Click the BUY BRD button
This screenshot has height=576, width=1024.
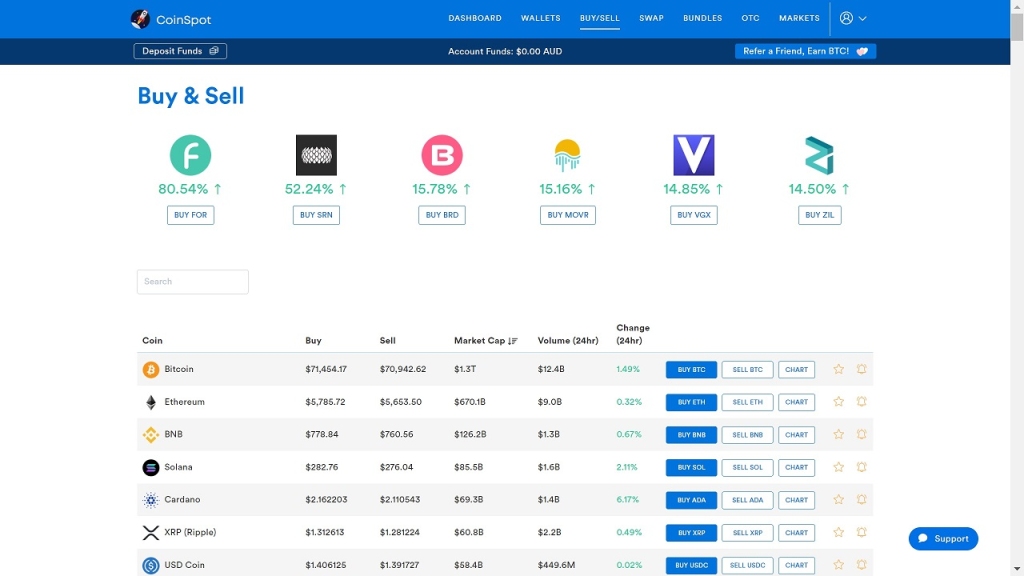(x=442, y=215)
